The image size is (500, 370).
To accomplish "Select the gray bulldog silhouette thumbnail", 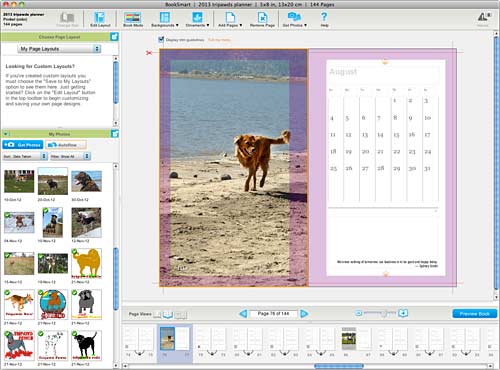I will click(86, 304).
